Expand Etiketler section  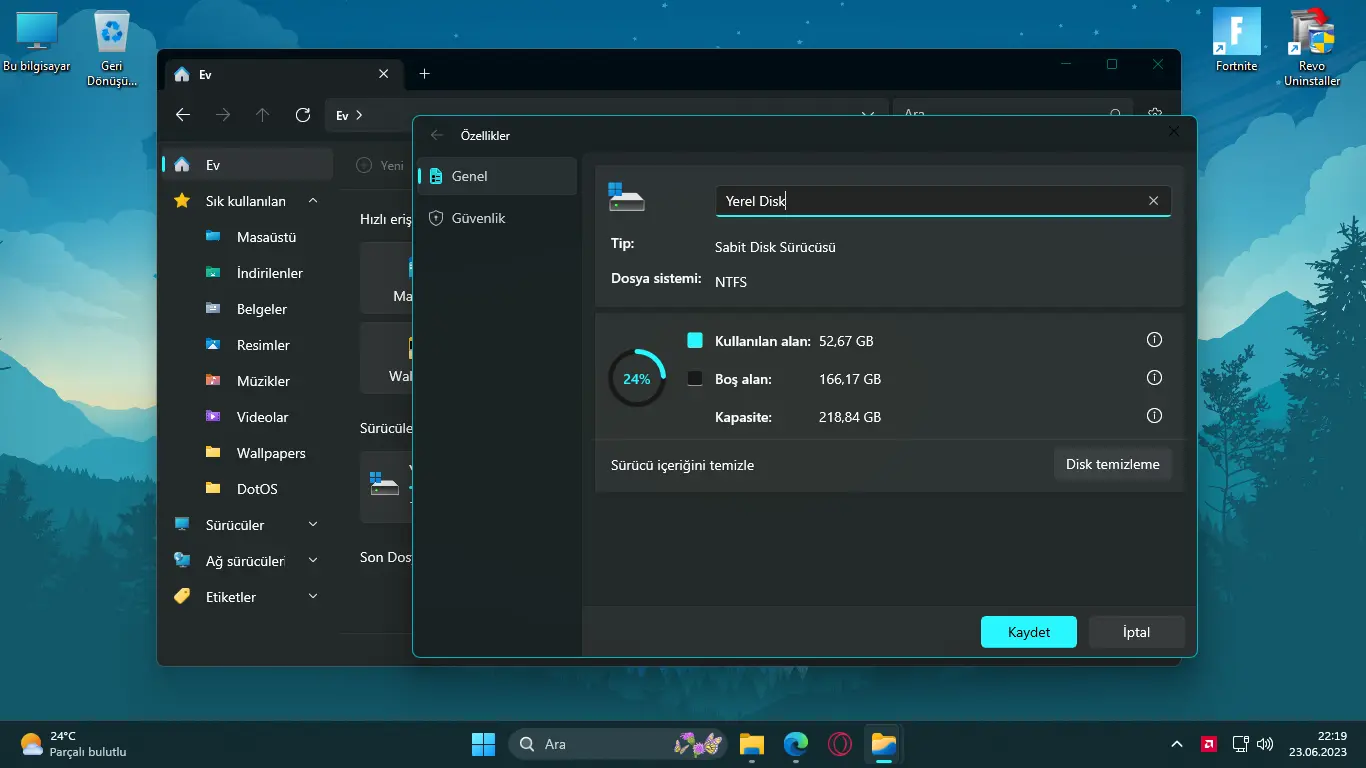[313, 597]
